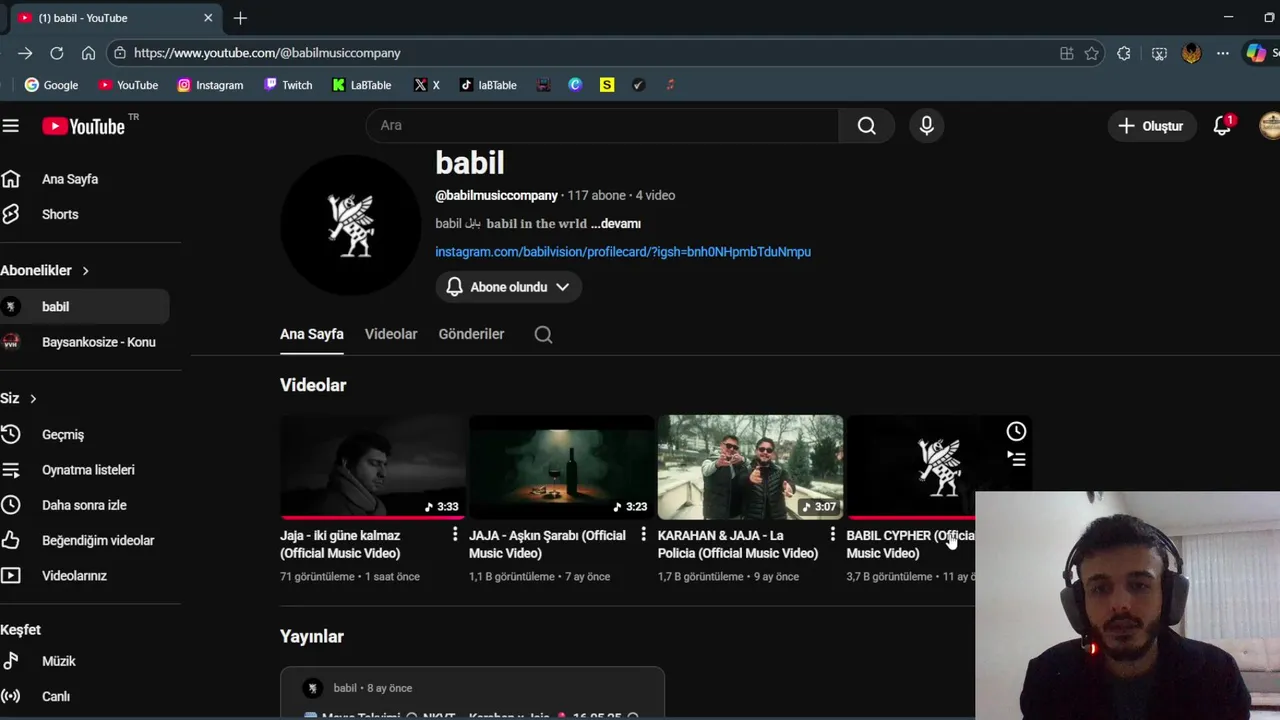The width and height of the screenshot is (1280, 720).
Task: Open the notifications bell
Action: (x=1222, y=125)
